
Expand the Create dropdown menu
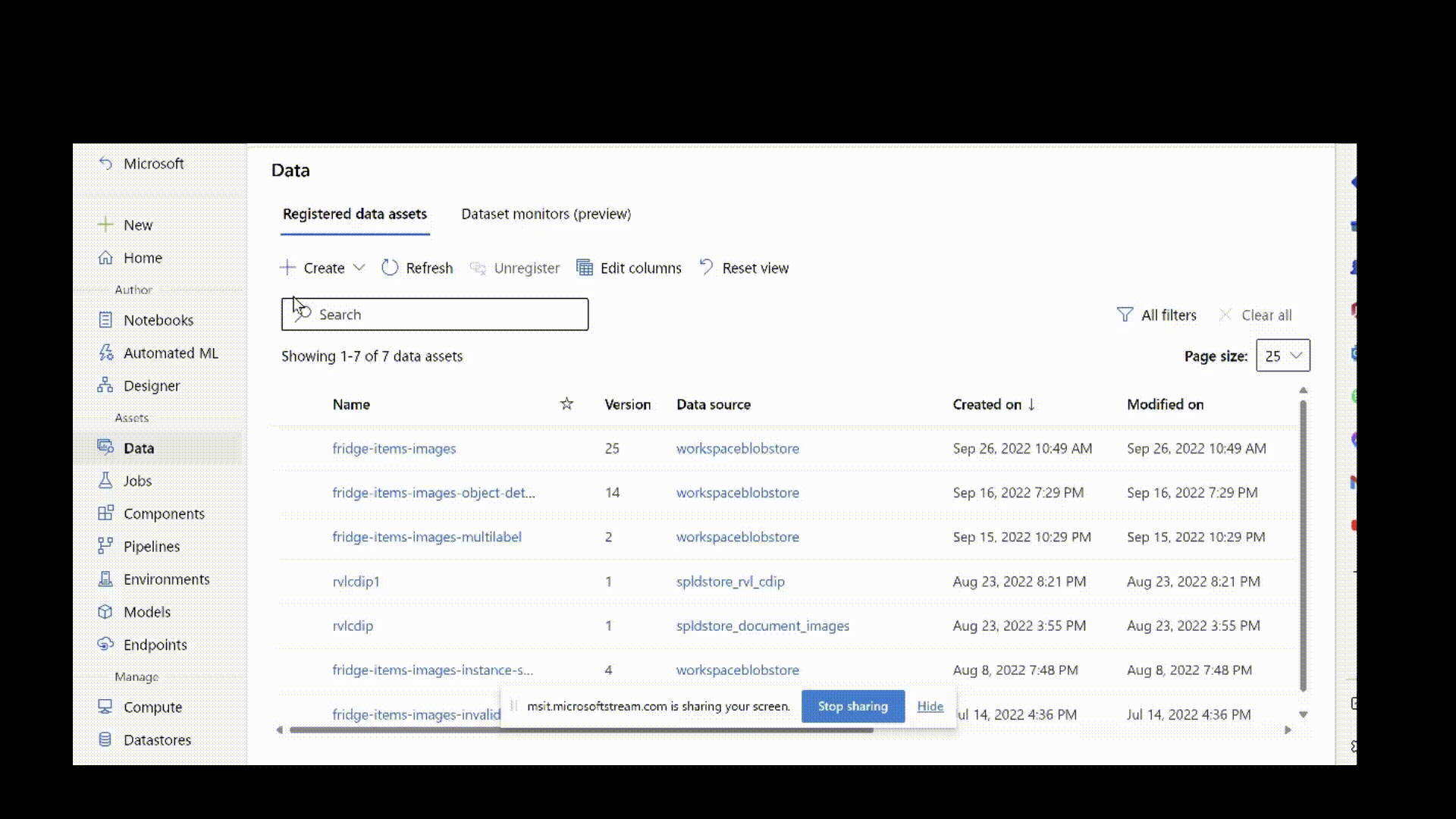[x=358, y=267]
